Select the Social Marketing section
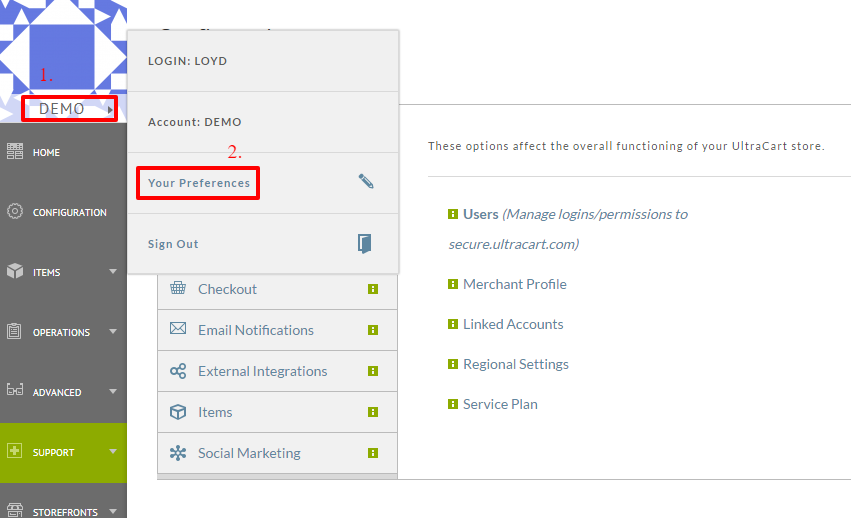 277,453
